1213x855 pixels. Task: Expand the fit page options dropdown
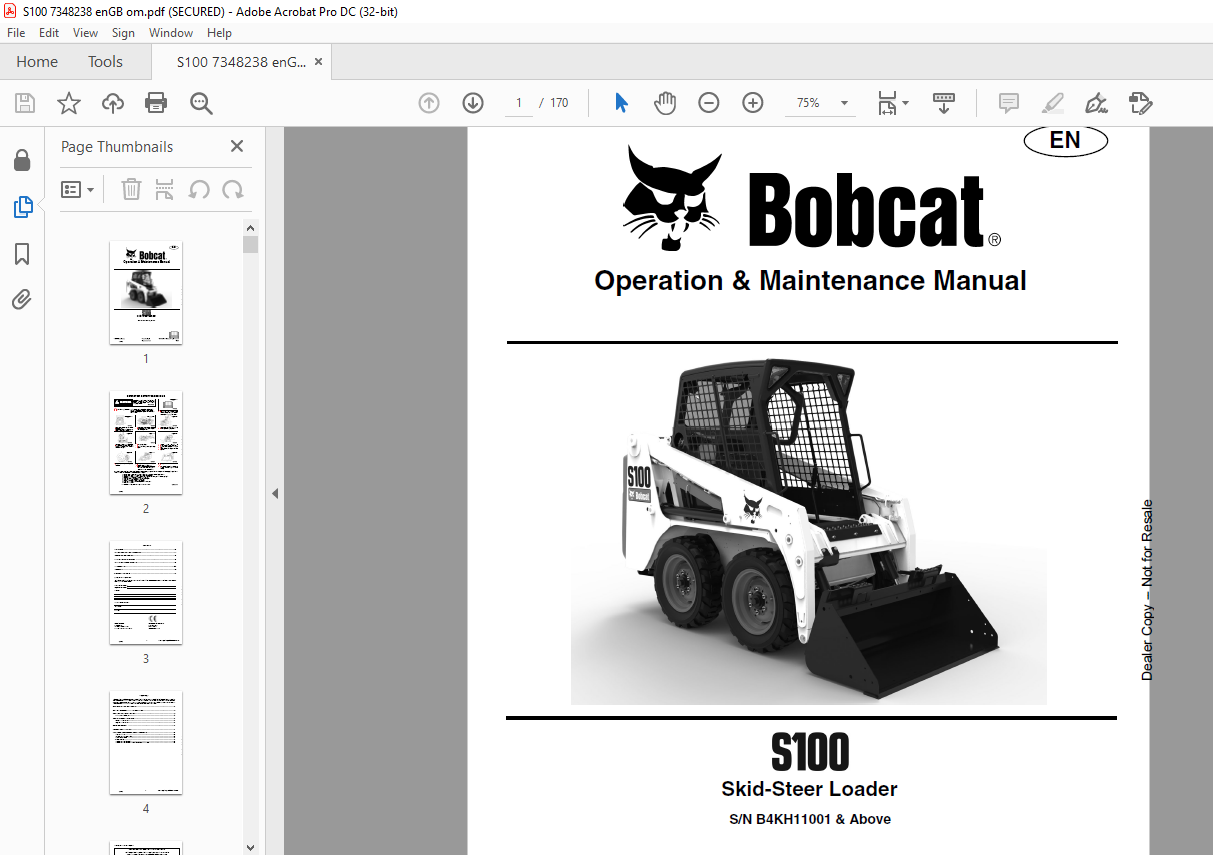pos(894,103)
